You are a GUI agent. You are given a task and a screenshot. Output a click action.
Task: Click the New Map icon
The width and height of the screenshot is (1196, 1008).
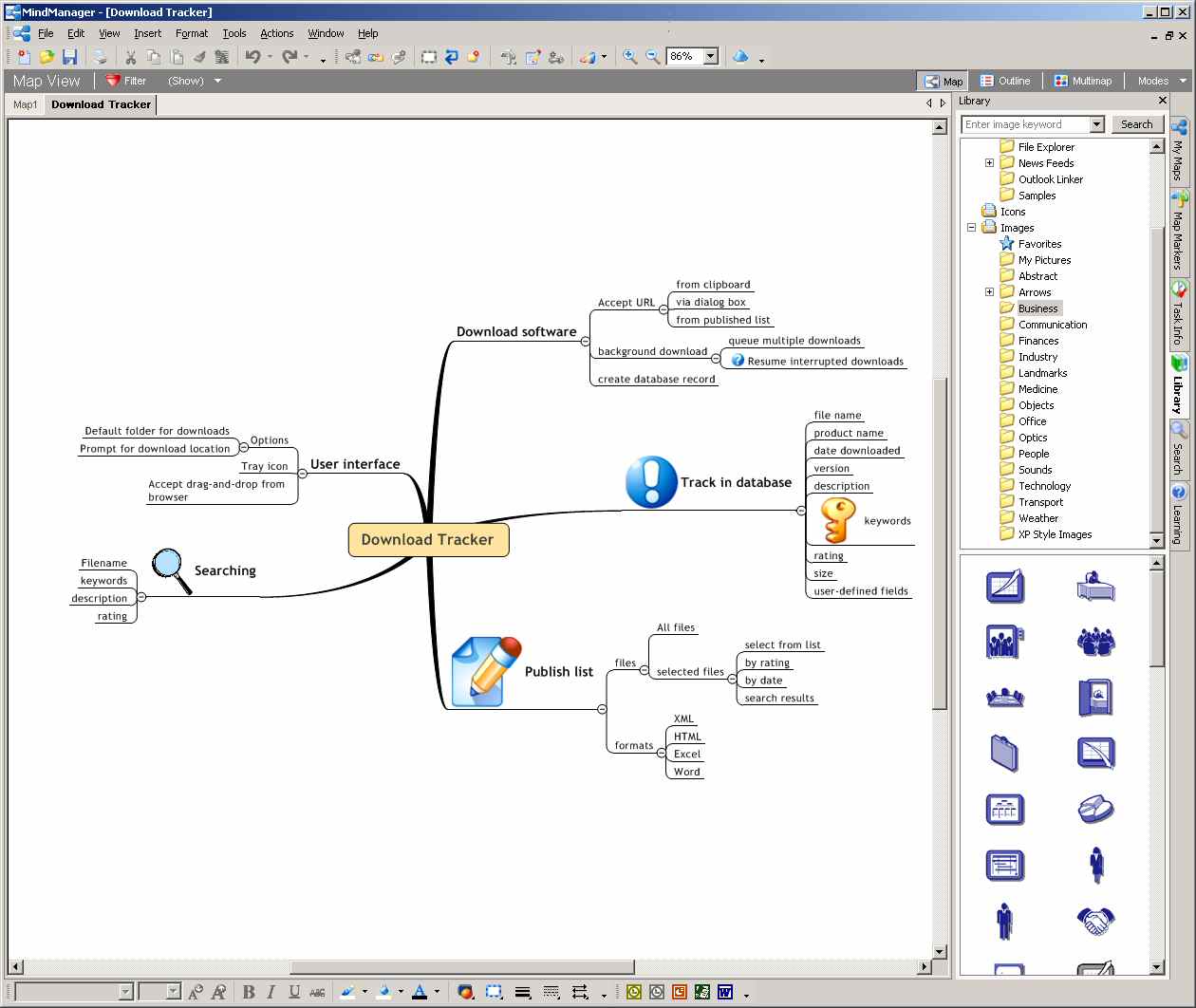click(24, 56)
